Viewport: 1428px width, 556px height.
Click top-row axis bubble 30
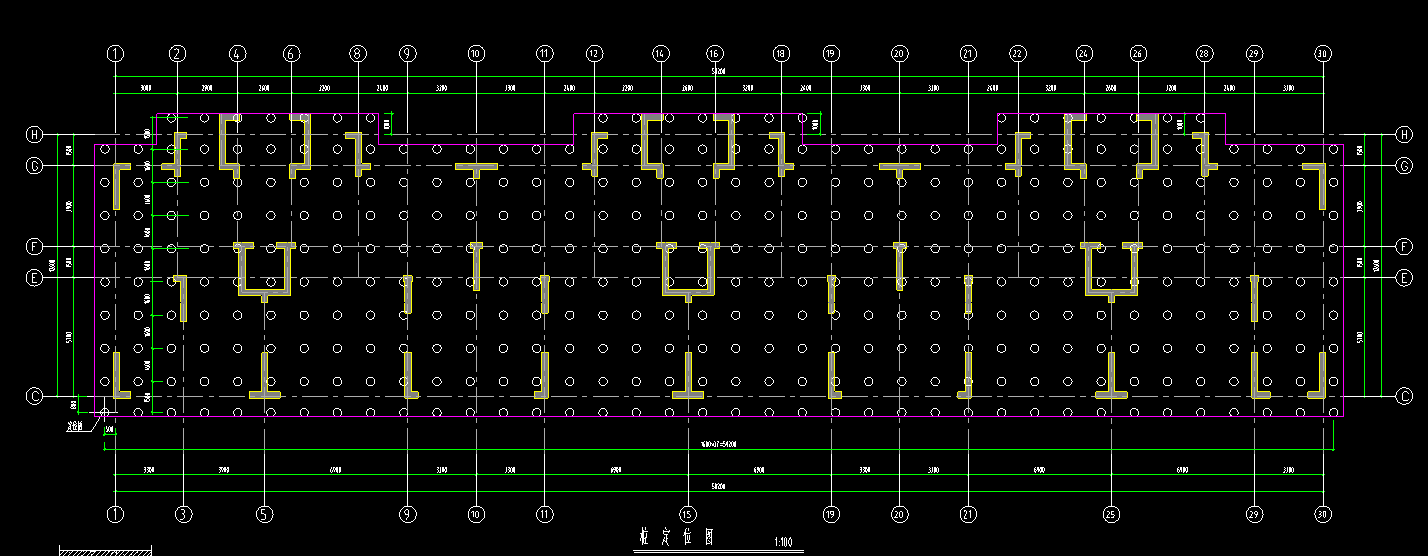[1323, 53]
